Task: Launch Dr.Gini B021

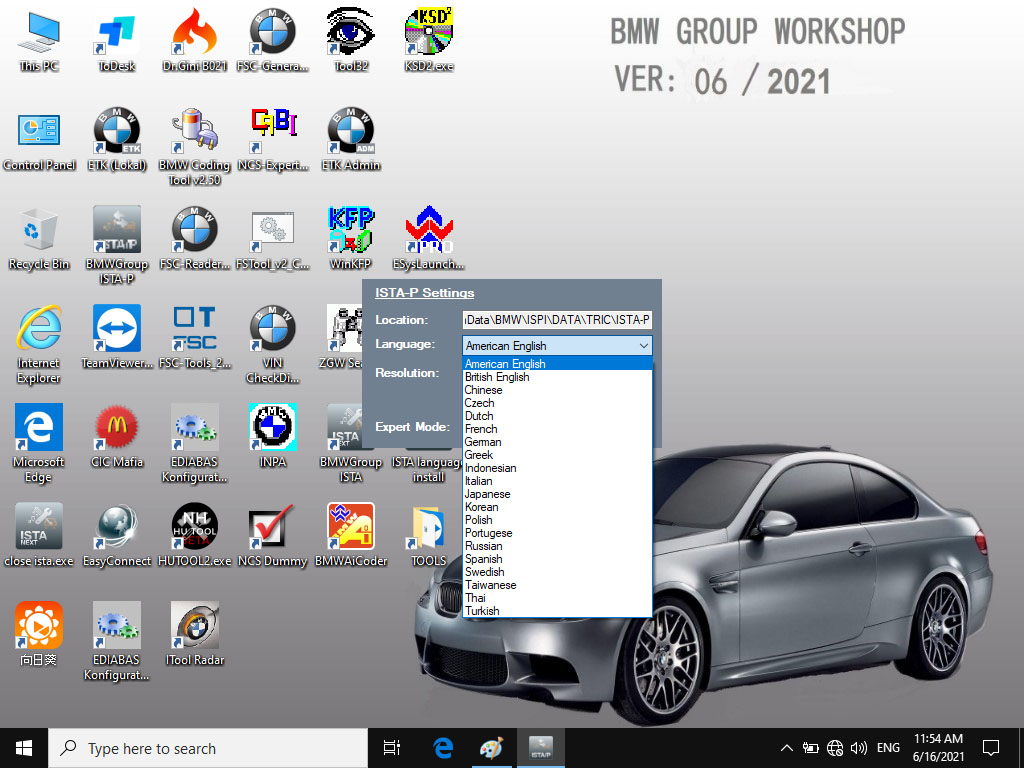Action: click(x=194, y=30)
